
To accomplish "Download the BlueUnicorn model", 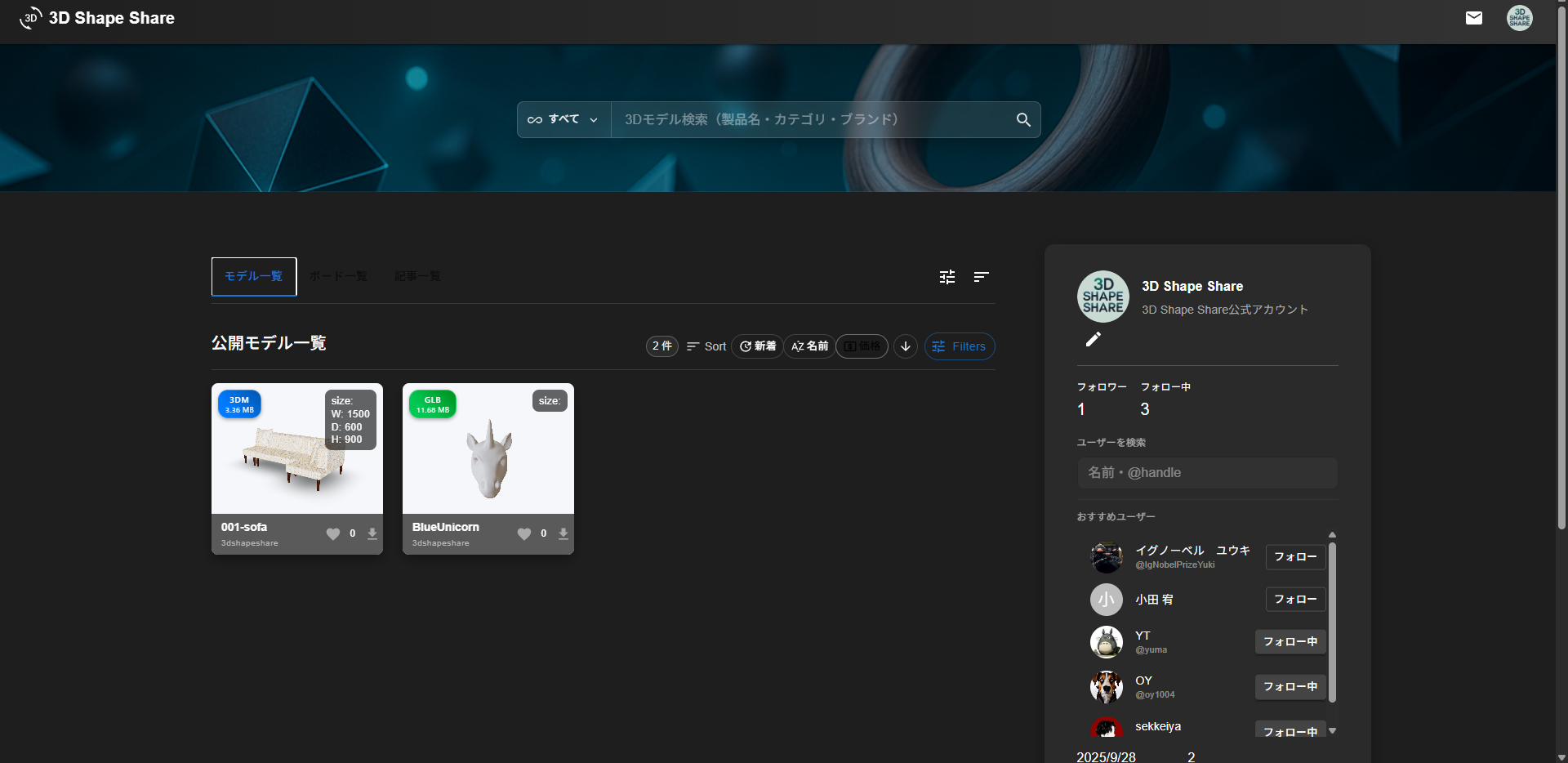I will pos(563,533).
